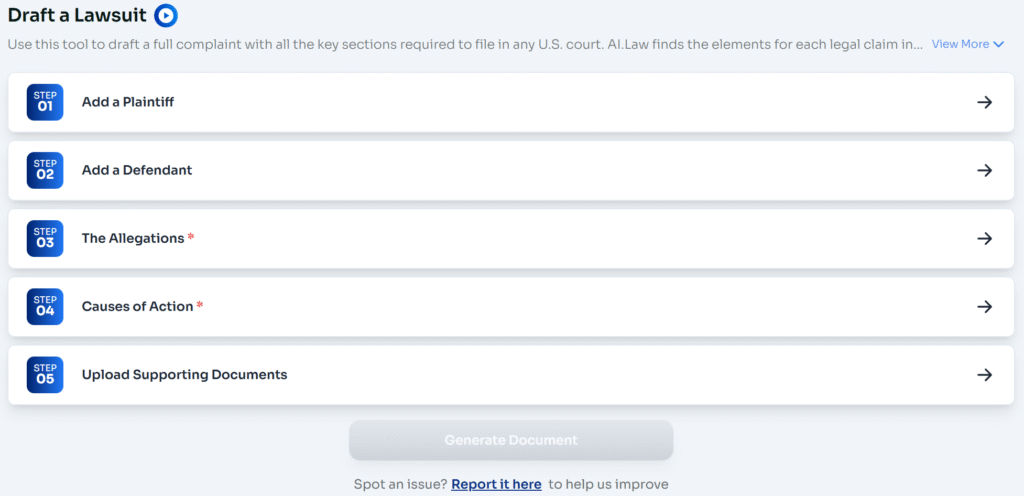This screenshot has width=1024, height=496.
Task: Click the Step 02 badge icon
Action: [x=45, y=170]
